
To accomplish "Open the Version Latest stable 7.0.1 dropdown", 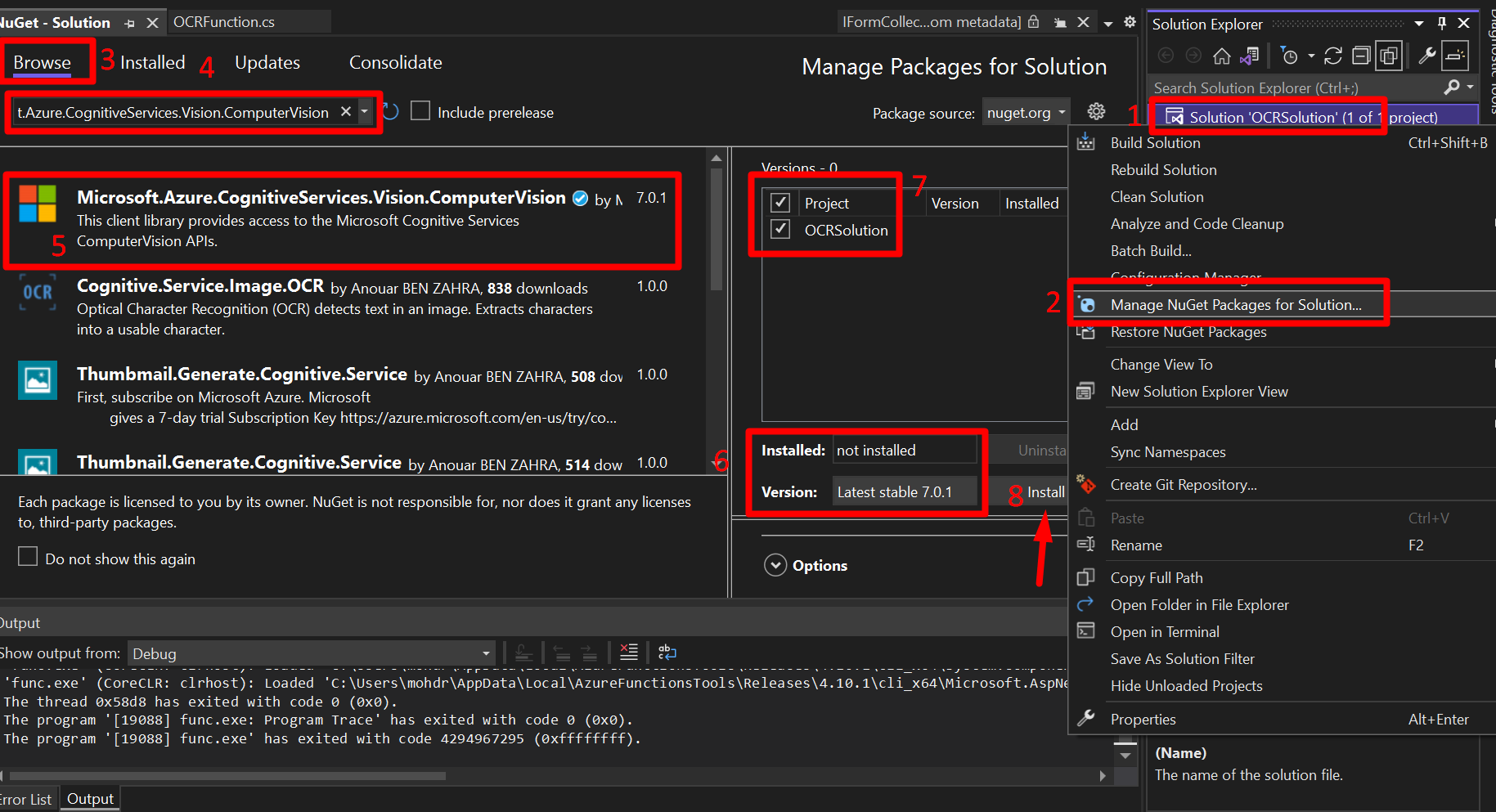I will pyautogui.click(x=905, y=491).
